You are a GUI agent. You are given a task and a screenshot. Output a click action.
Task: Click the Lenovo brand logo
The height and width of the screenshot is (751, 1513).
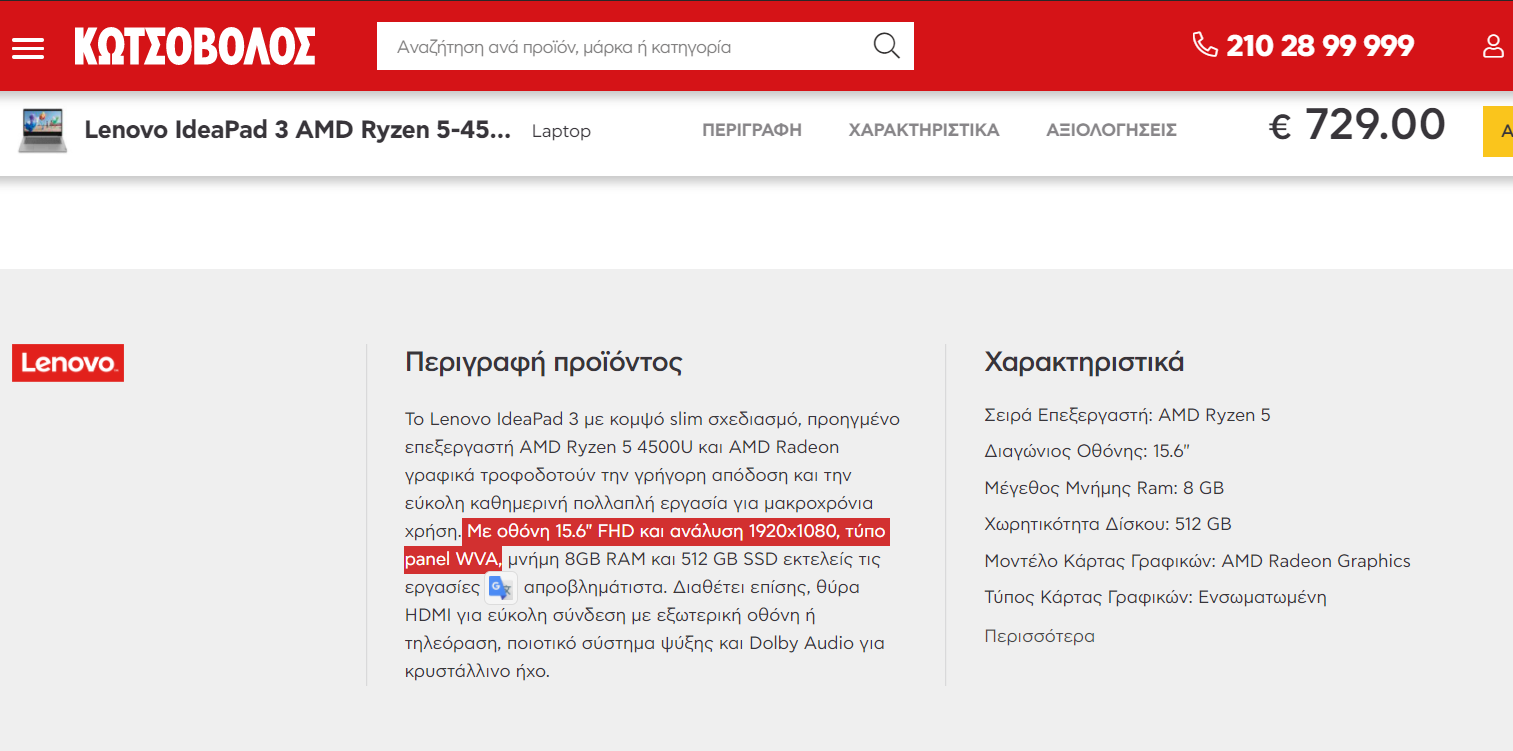[x=68, y=363]
